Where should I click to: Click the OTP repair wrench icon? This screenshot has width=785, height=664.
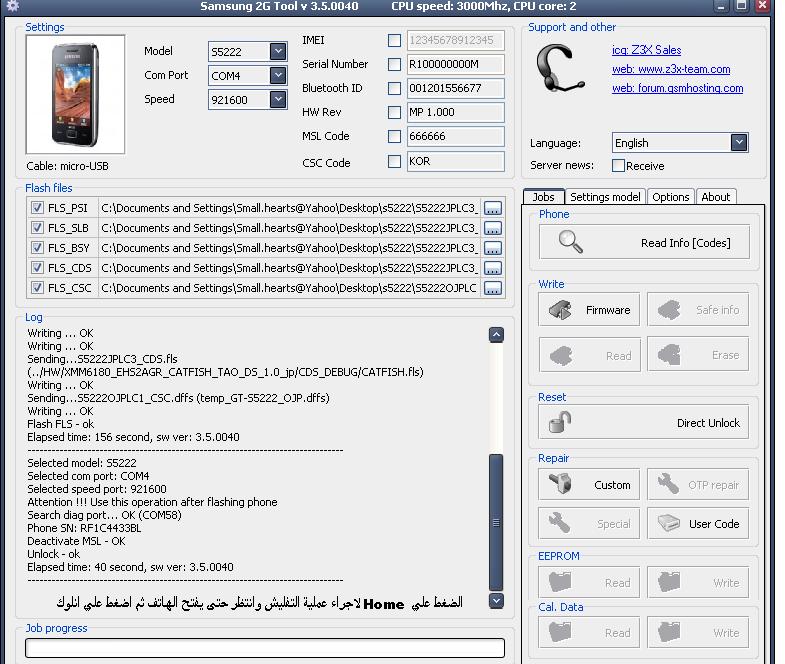coord(668,484)
